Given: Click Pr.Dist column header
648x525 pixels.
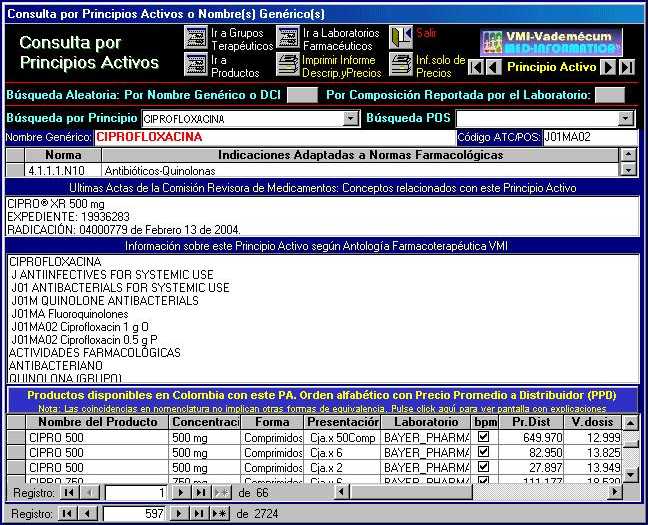Looking at the screenshot, I should coord(531,422).
